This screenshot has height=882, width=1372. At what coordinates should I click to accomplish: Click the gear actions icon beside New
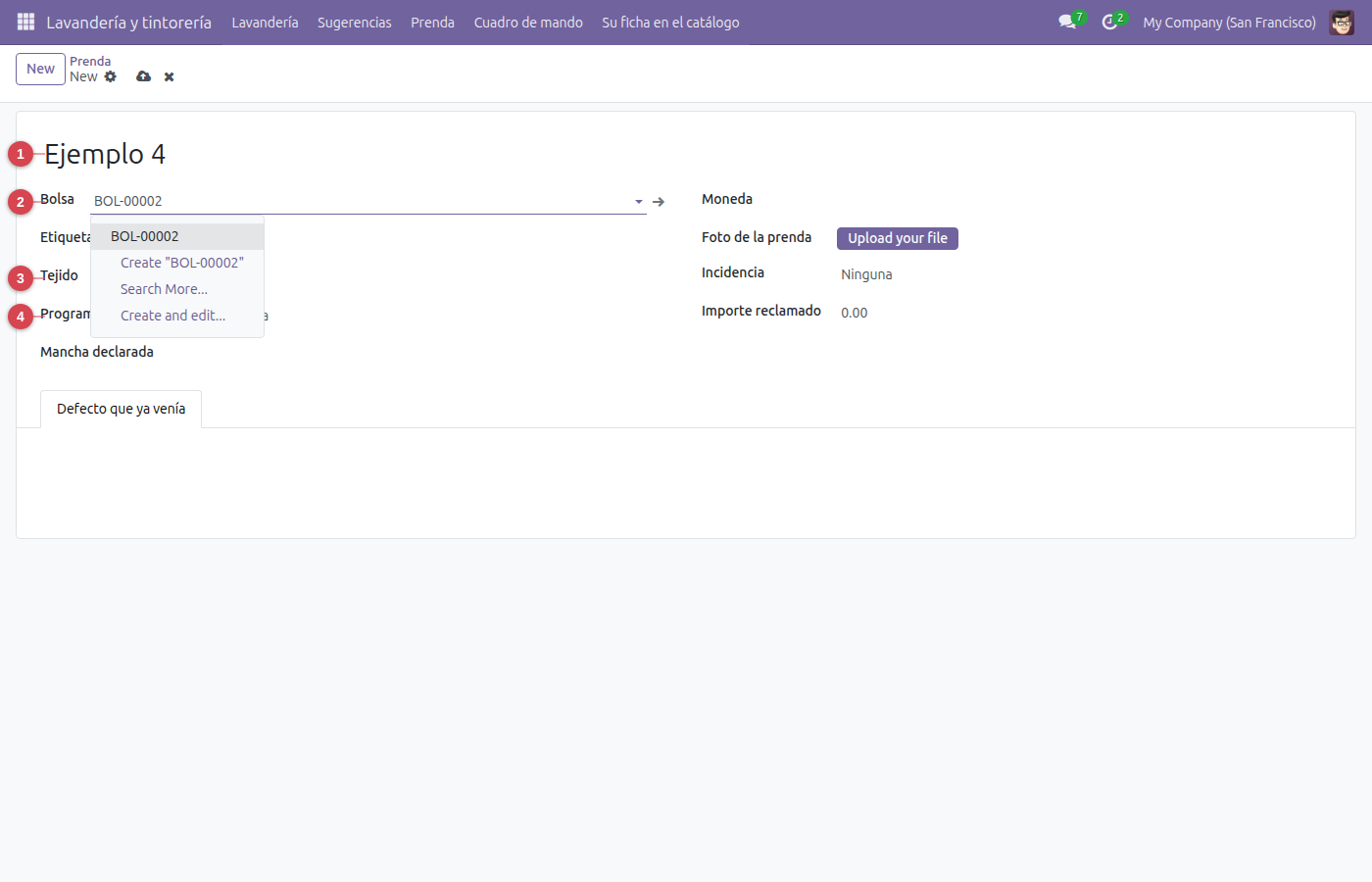[x=111, y=76]
